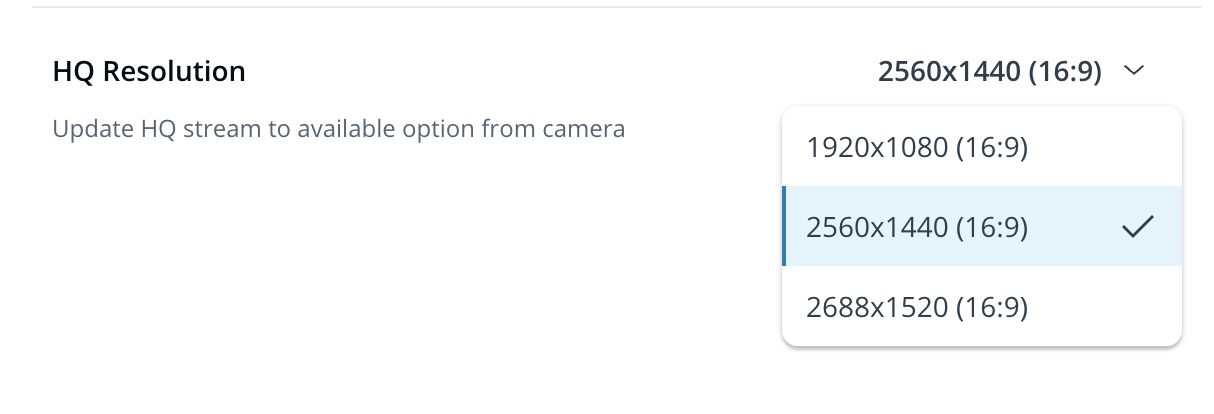Screen dimensions: 1214x414
Task: Click the Update HQ stream description text
Action: (x=338, y=129)
